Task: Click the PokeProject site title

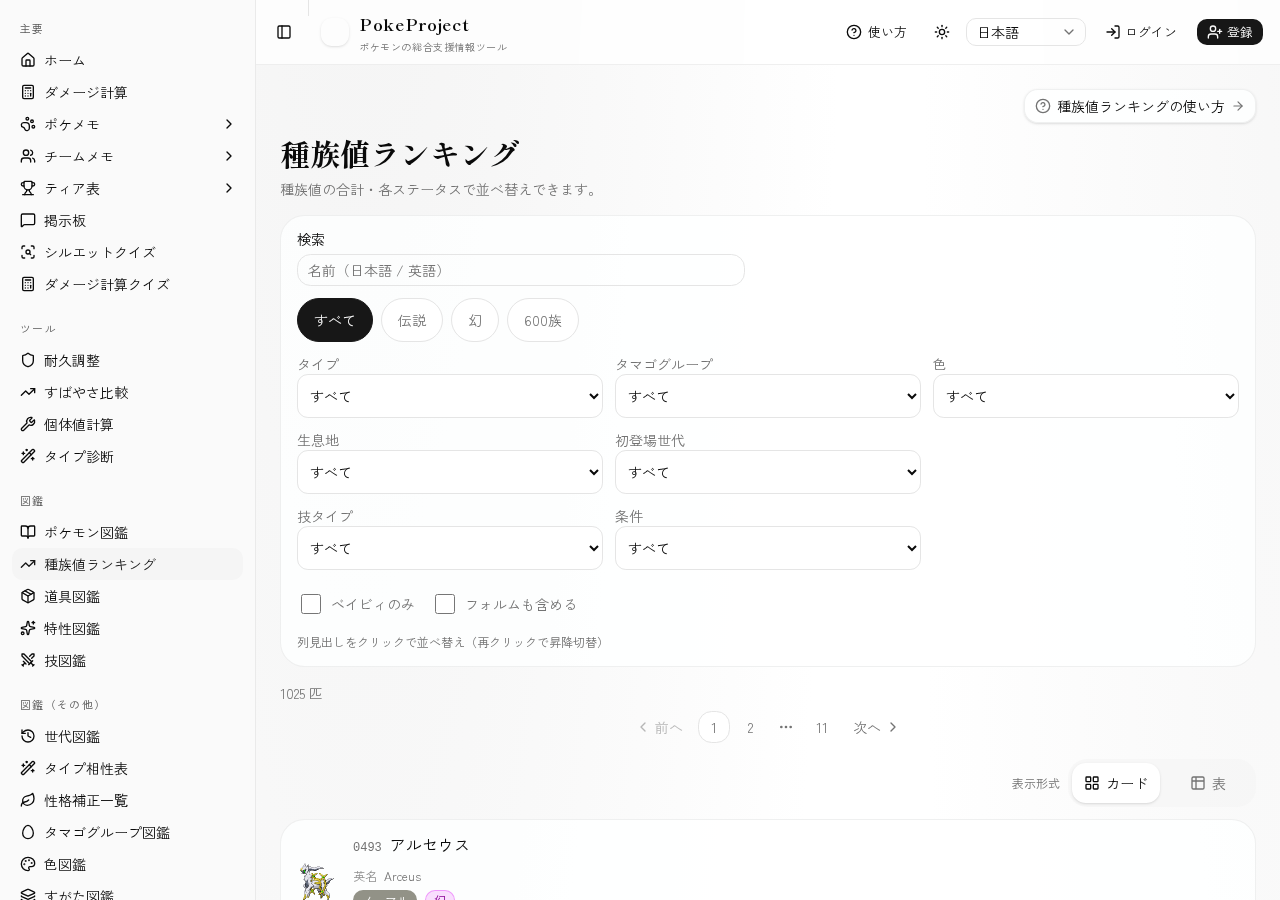Action: (x=414, y=25)
